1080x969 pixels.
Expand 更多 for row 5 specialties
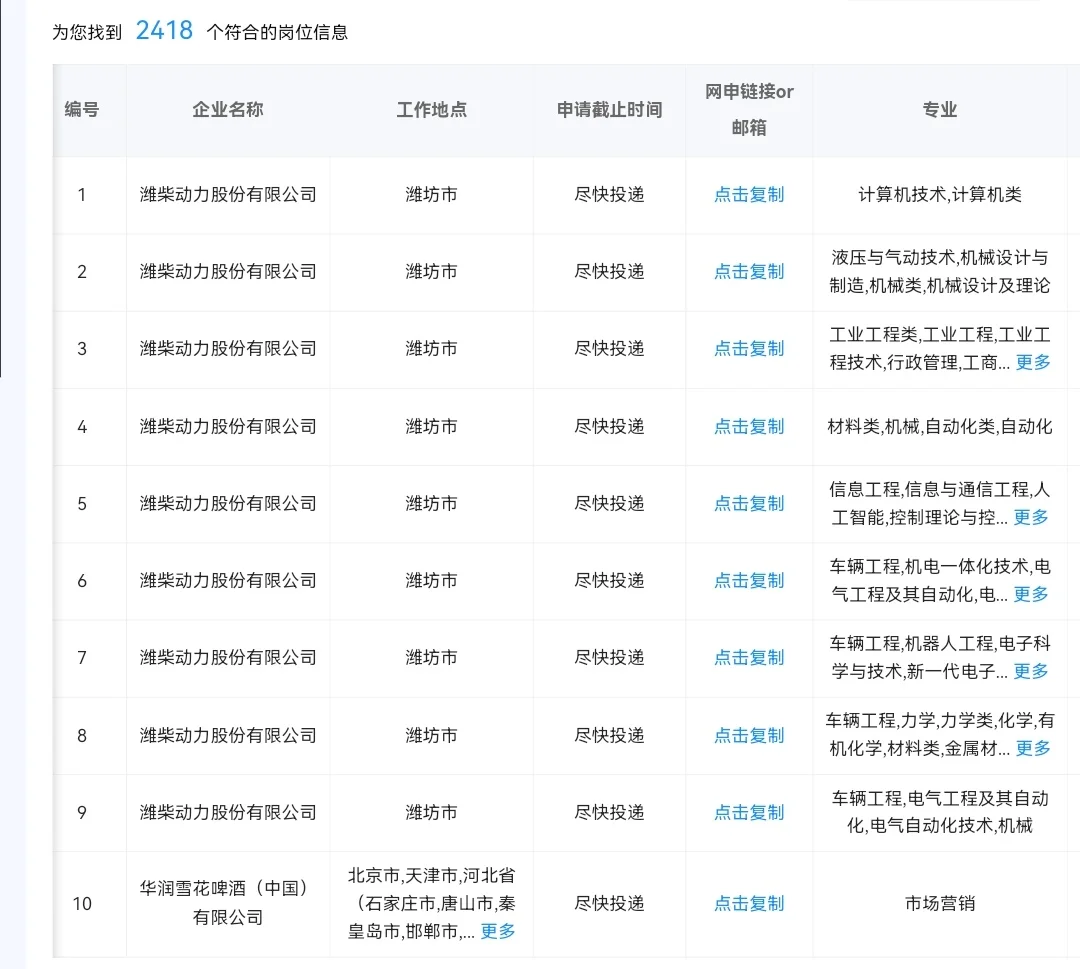[1031, 517]
